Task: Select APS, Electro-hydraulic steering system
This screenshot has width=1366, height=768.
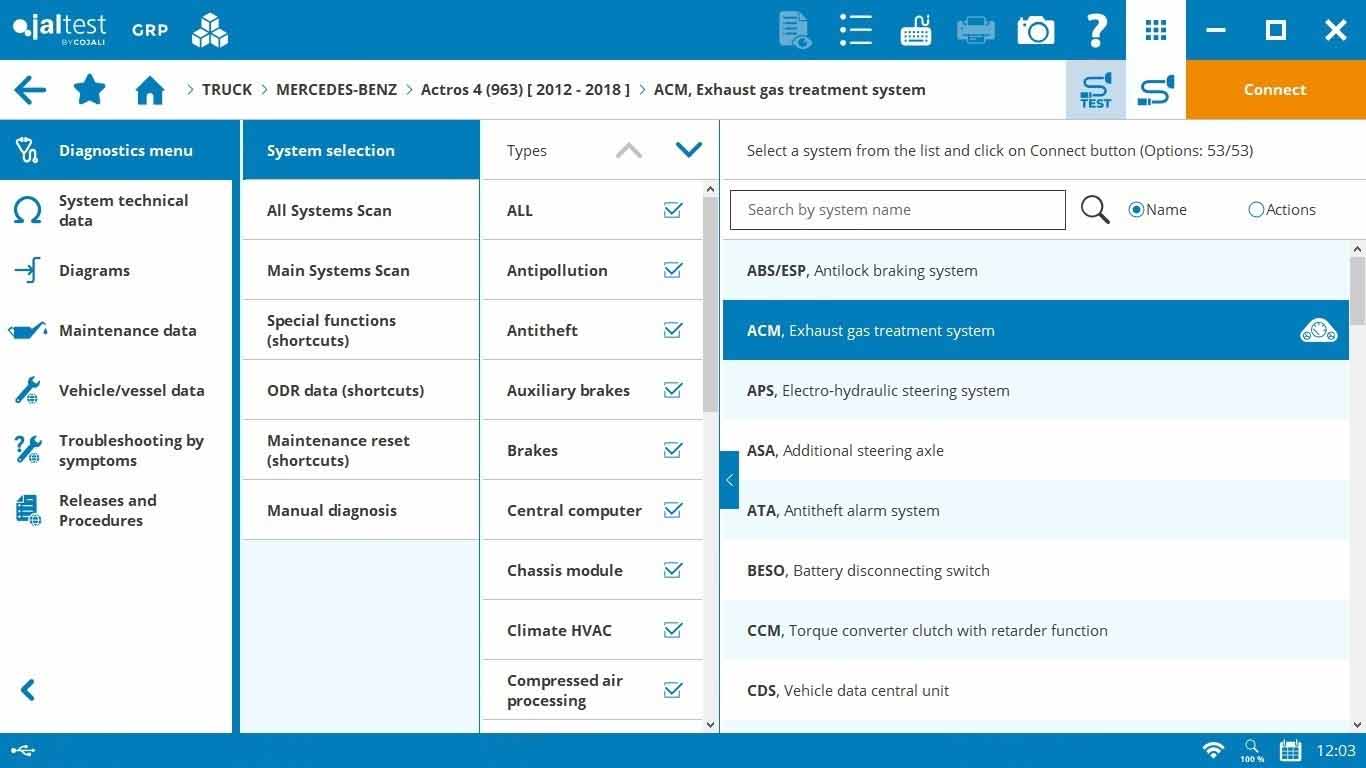Action: pyautogui.click(x=1035, y=390)
